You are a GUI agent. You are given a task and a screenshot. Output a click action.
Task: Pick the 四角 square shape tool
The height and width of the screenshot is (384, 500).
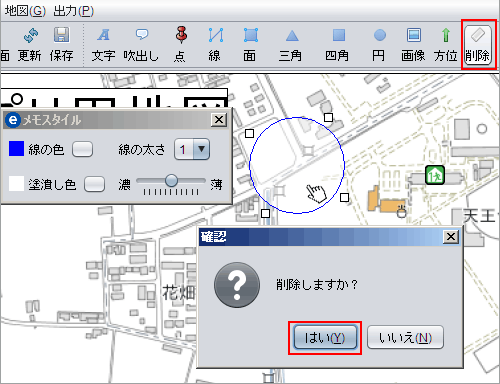(337, 45)
